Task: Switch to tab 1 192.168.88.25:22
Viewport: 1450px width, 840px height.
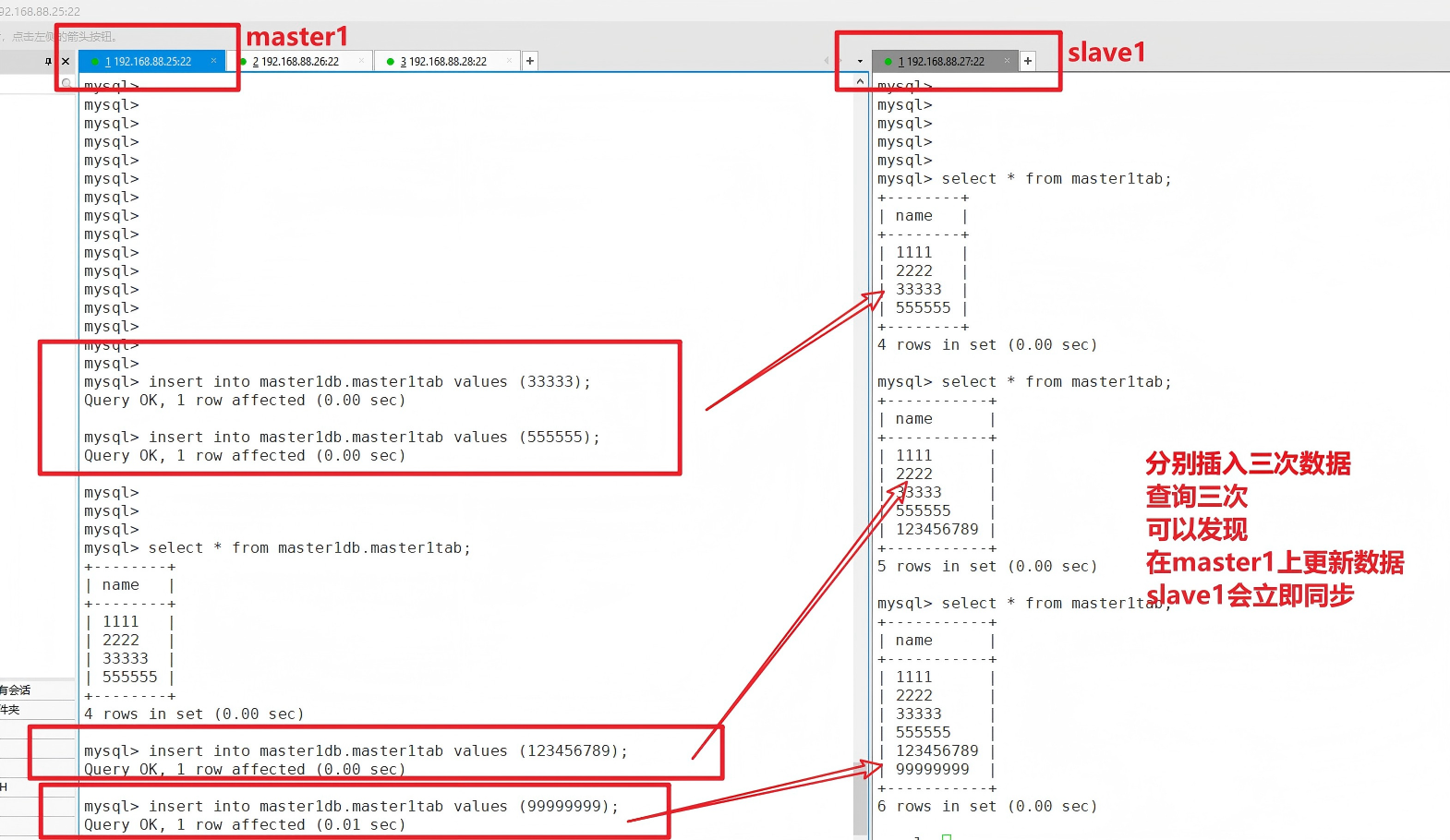Action: tap(148, 62)
